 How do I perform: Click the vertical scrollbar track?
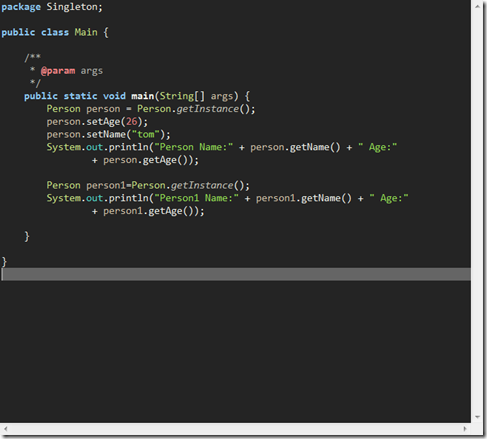point(477,212)
